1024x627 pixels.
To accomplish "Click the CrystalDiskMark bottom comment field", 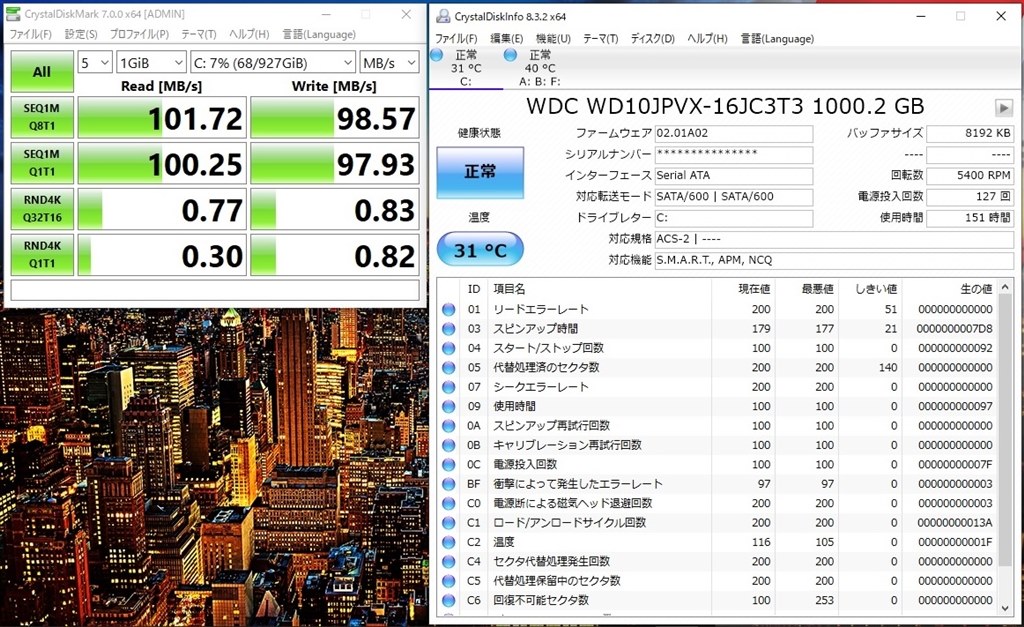I will (215, 290).
